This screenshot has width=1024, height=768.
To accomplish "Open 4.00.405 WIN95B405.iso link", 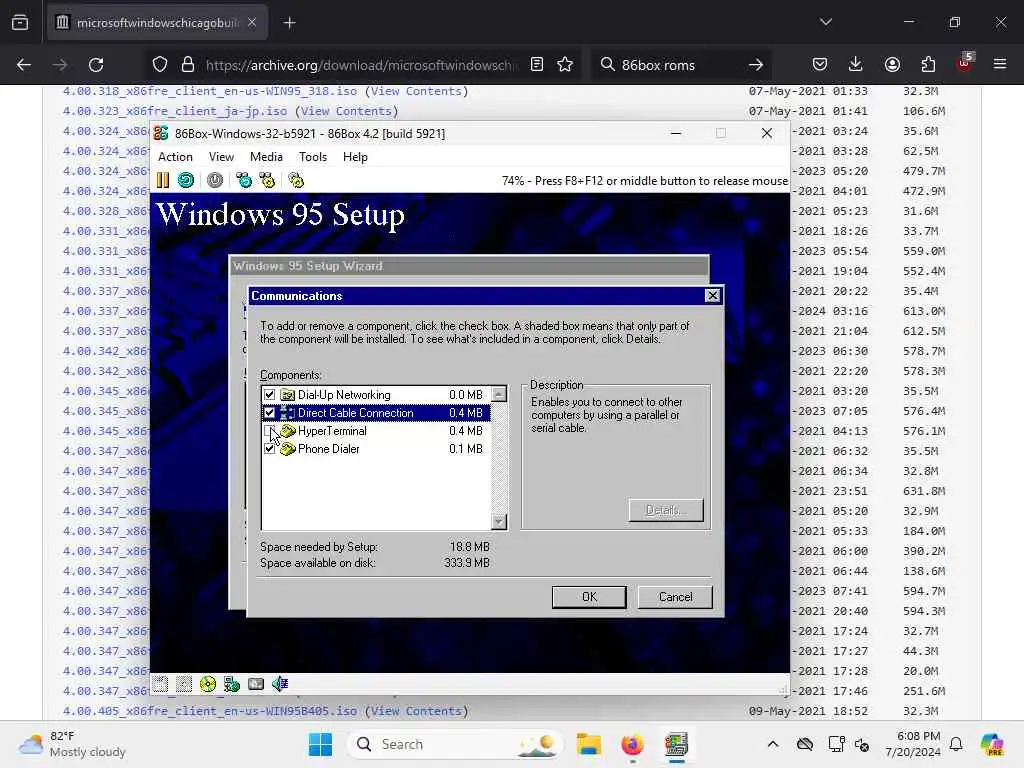I will pyautogui.click(x=210, y=711).
